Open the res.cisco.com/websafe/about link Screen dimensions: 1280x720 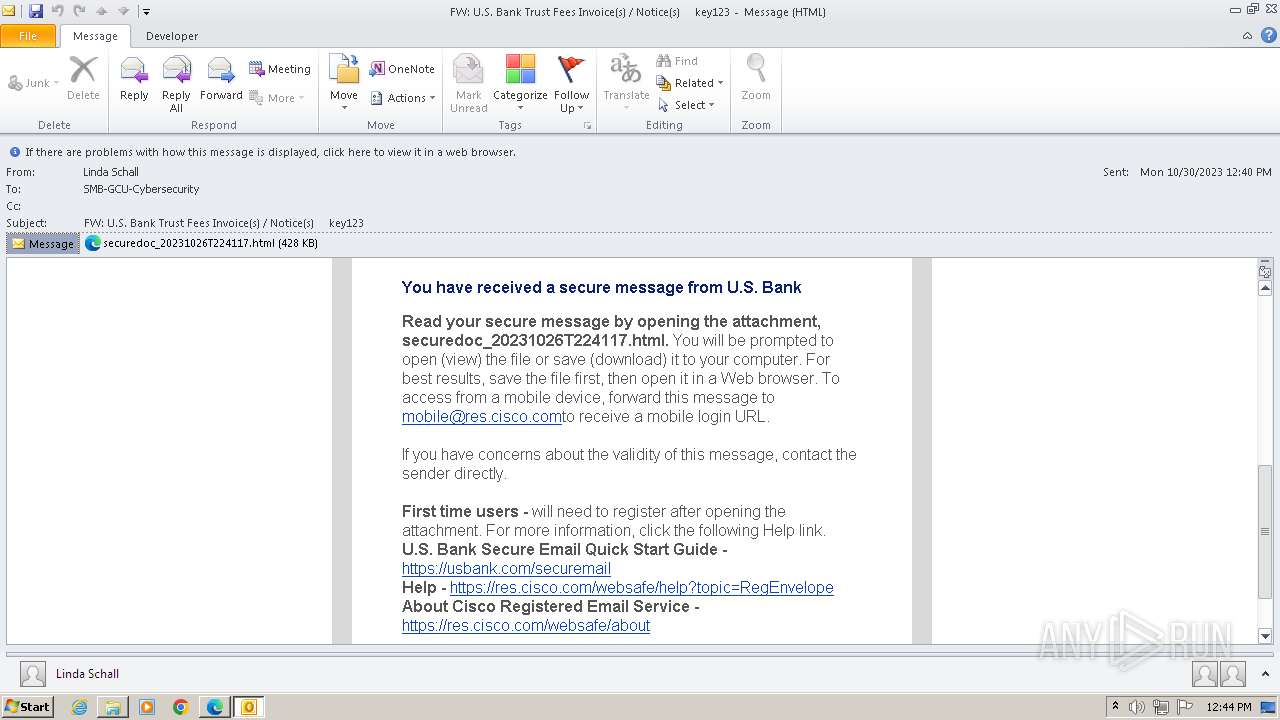click(526, 626)
